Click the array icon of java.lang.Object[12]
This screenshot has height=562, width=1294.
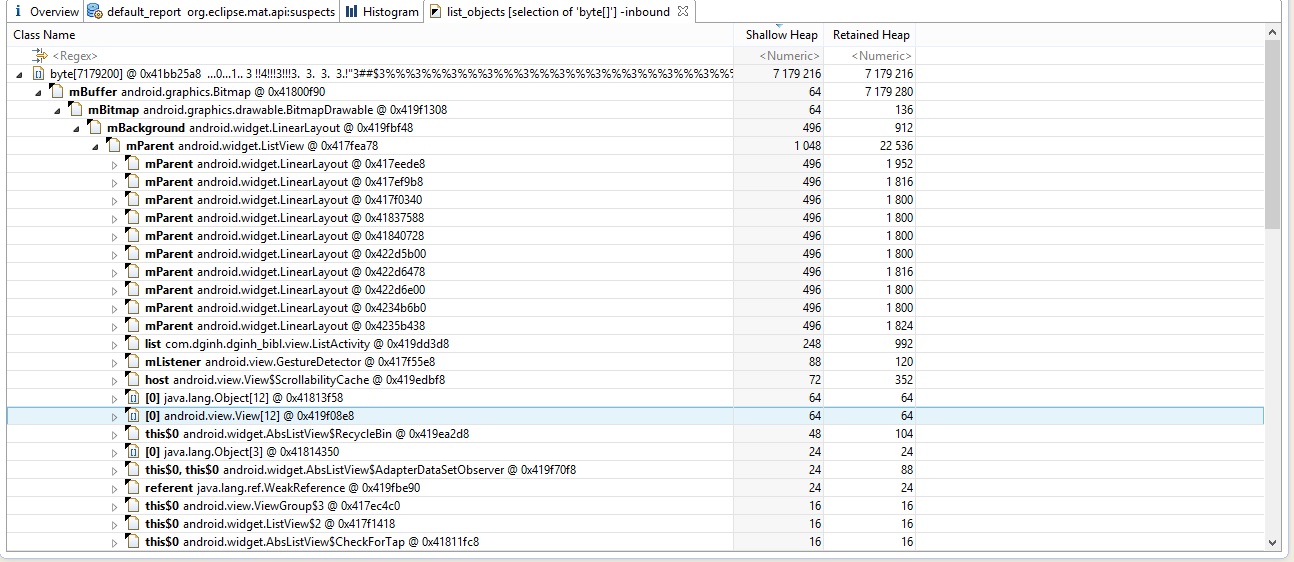[133, 398]
